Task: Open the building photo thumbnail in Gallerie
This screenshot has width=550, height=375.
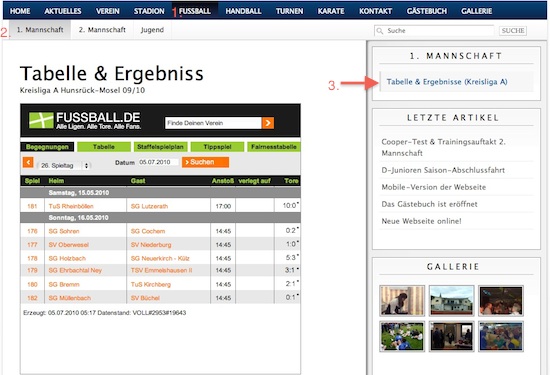Action: click(x=451, y=301)
